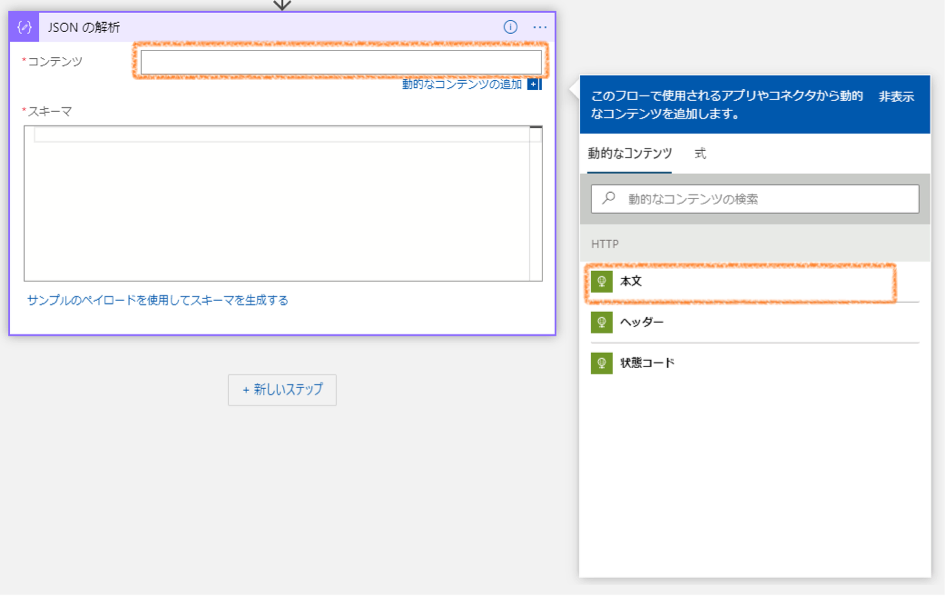Select ヘッダー from the HTTP list
The height and width of the screenshot is (596, 945).
click(755, 322)
